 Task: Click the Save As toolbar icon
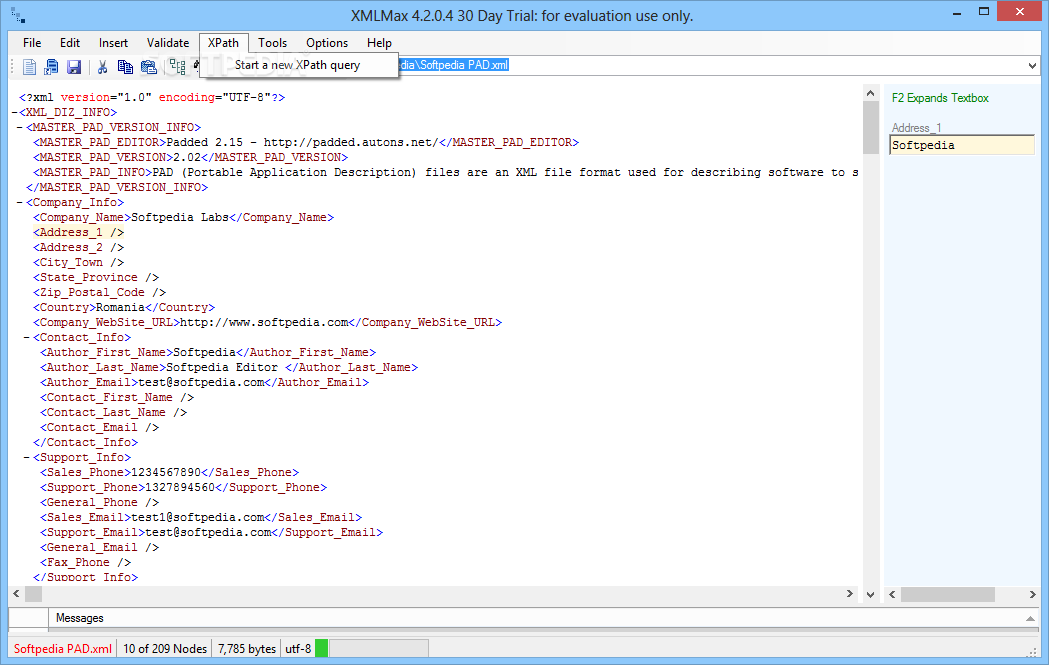[52, 66]
